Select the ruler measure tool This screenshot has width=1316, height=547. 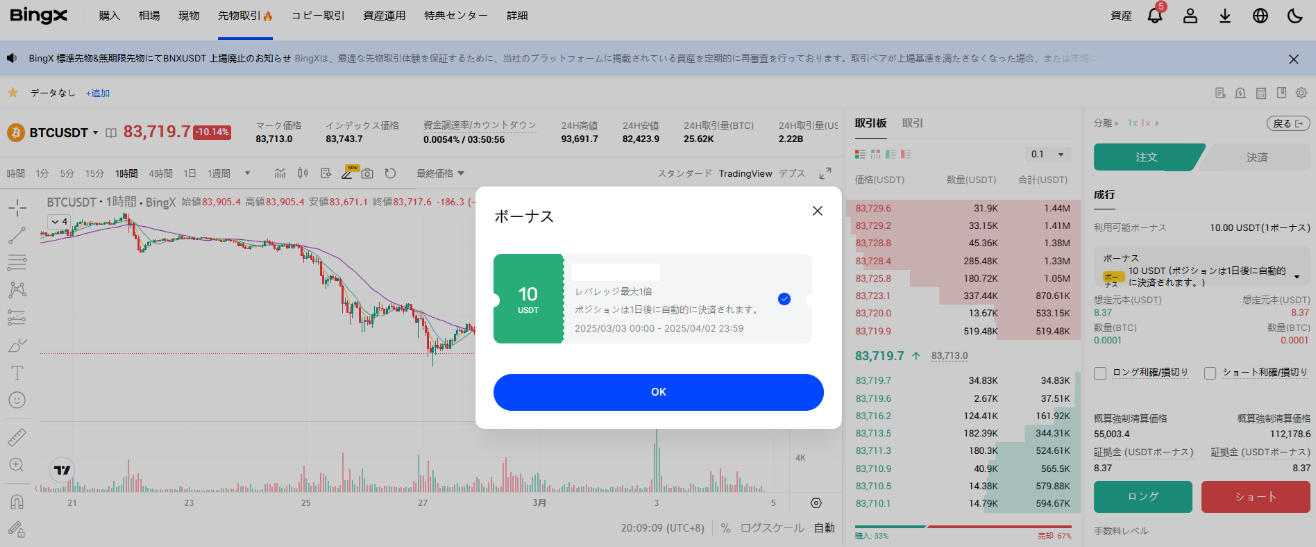(x=17, y=438)
